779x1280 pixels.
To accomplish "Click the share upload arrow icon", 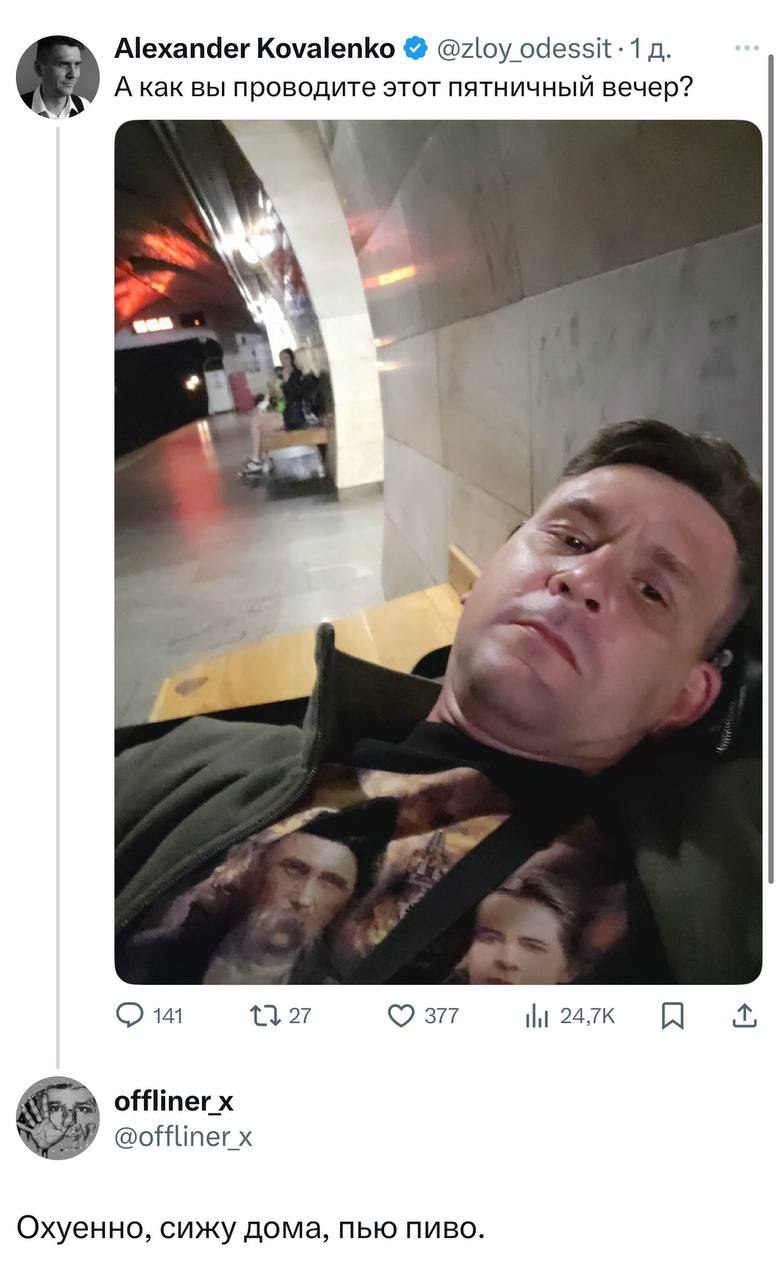I will (x=745, y=1016).
